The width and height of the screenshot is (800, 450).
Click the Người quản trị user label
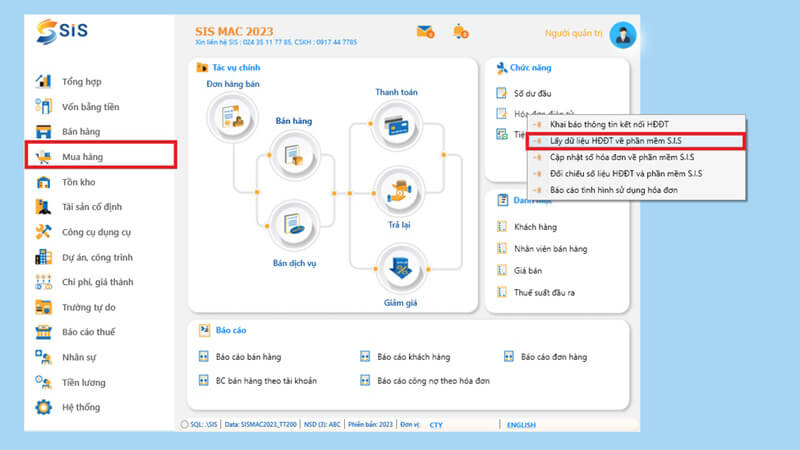coord(573,33)
